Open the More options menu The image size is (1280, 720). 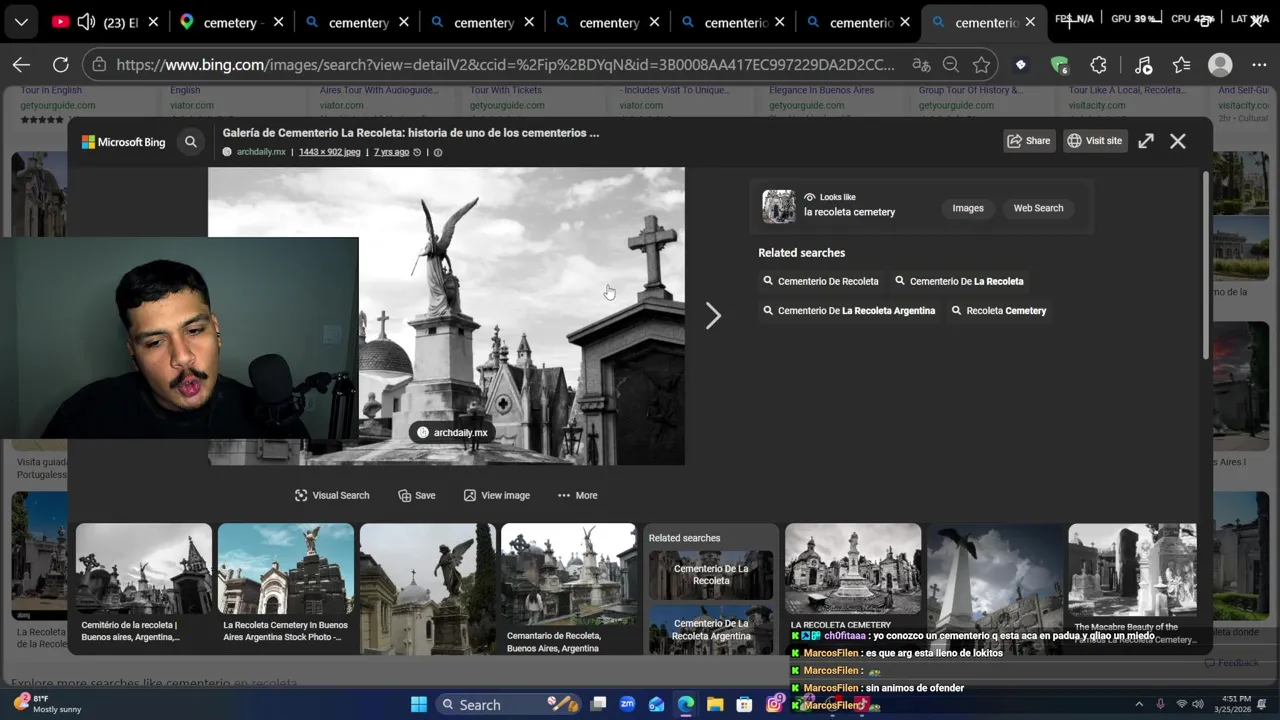click(x=578, y=495)
